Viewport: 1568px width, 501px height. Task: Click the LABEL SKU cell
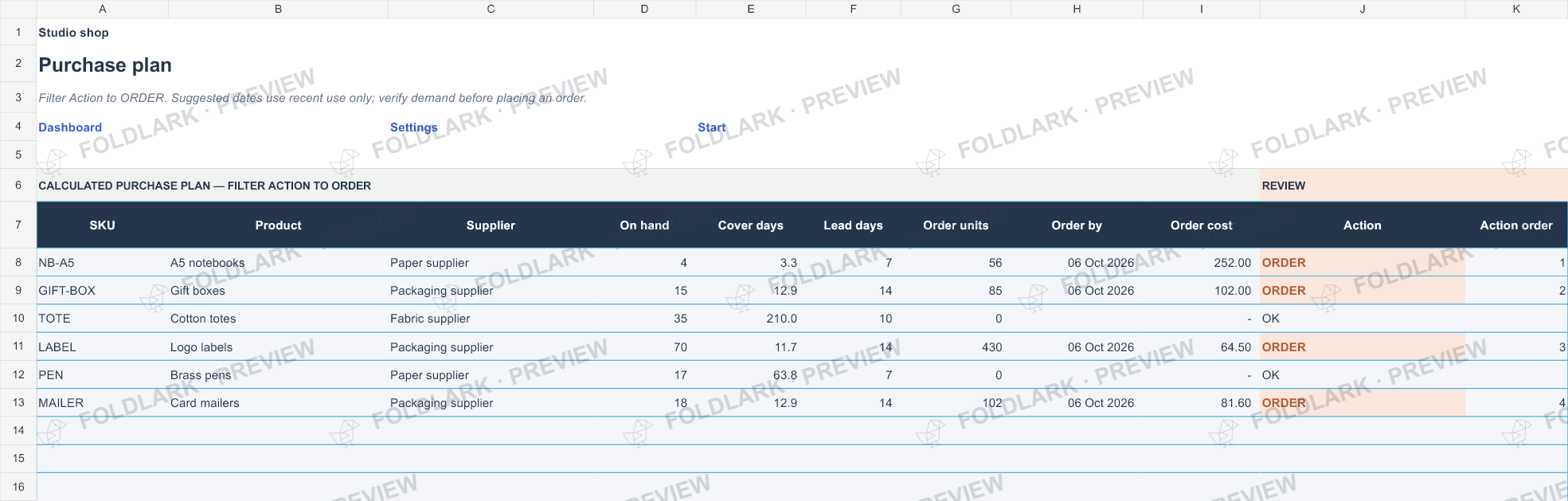pos(103,347)
